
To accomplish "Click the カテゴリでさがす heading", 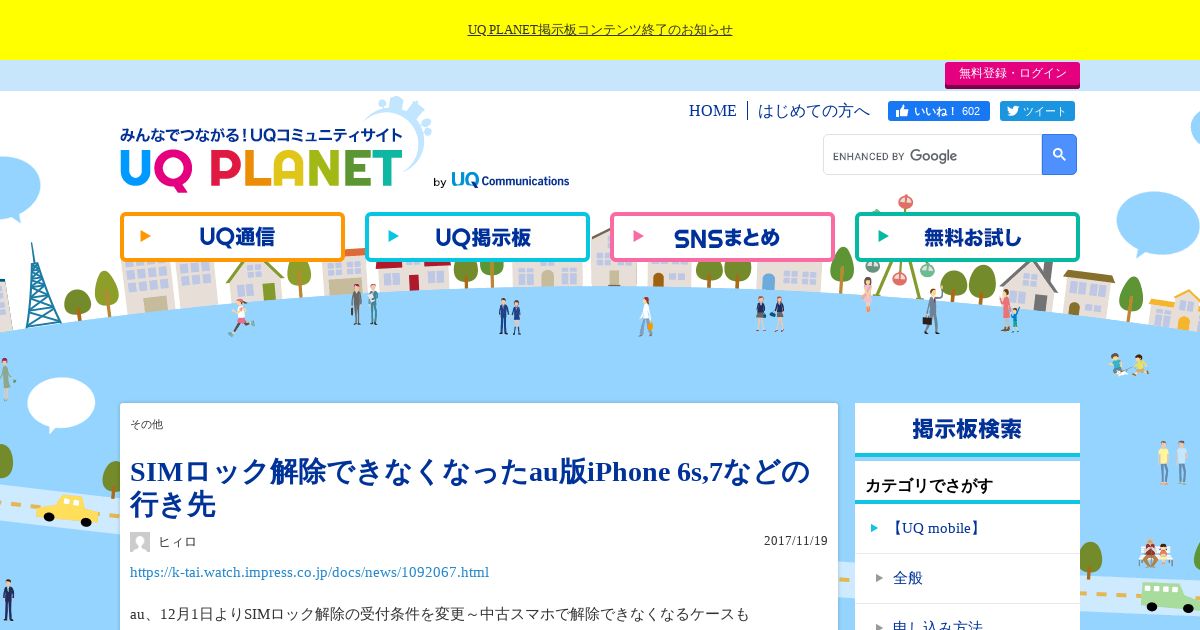I will 929,485.
